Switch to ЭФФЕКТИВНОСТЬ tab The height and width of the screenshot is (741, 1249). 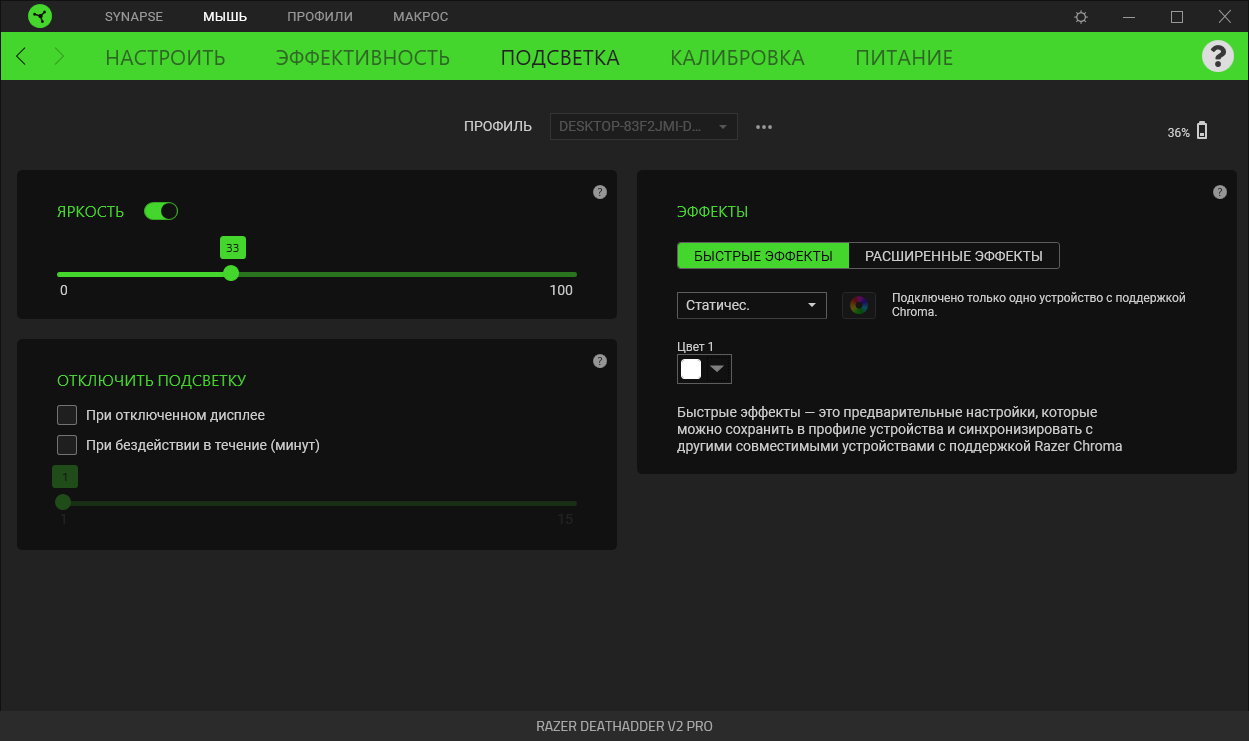point(363,57)
